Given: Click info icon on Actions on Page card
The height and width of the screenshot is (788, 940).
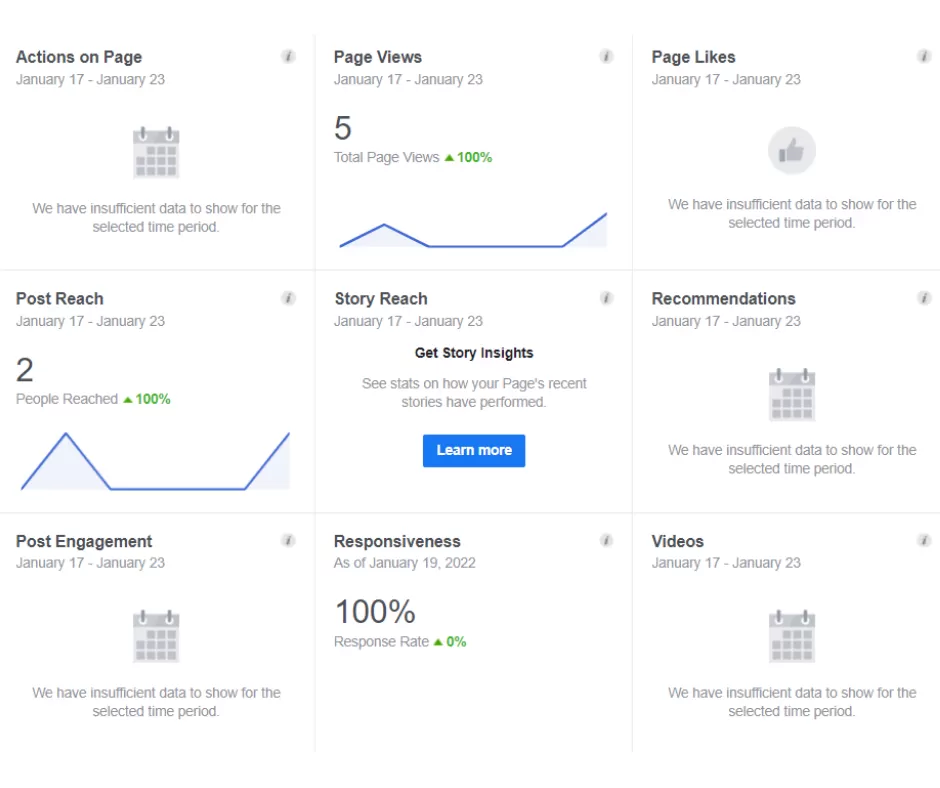Looking at the screenshot, I should (x=288, y=57).
